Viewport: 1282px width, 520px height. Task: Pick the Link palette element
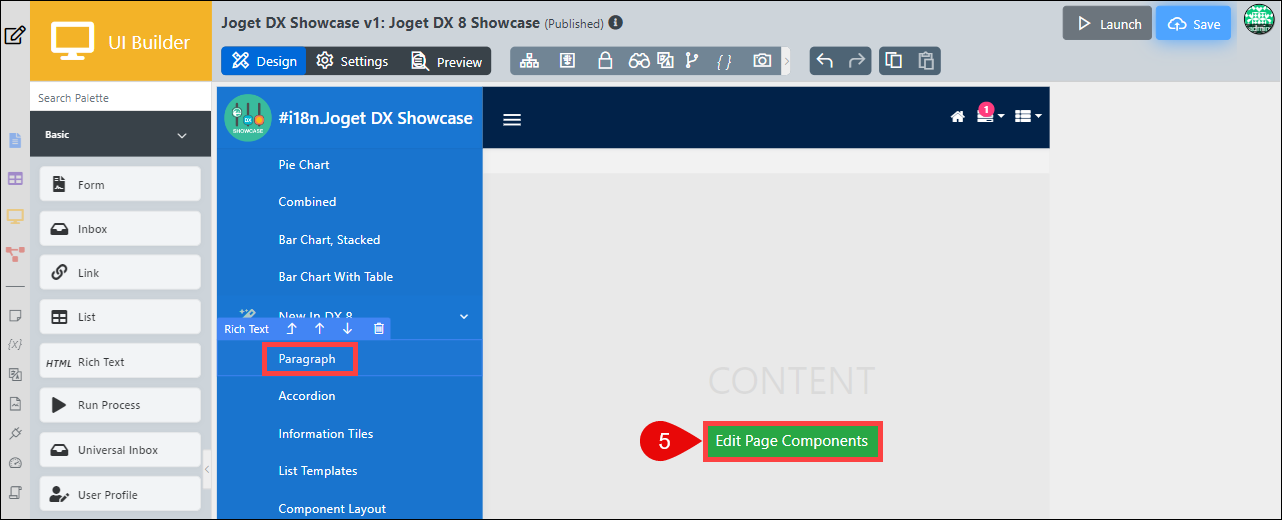120,273
